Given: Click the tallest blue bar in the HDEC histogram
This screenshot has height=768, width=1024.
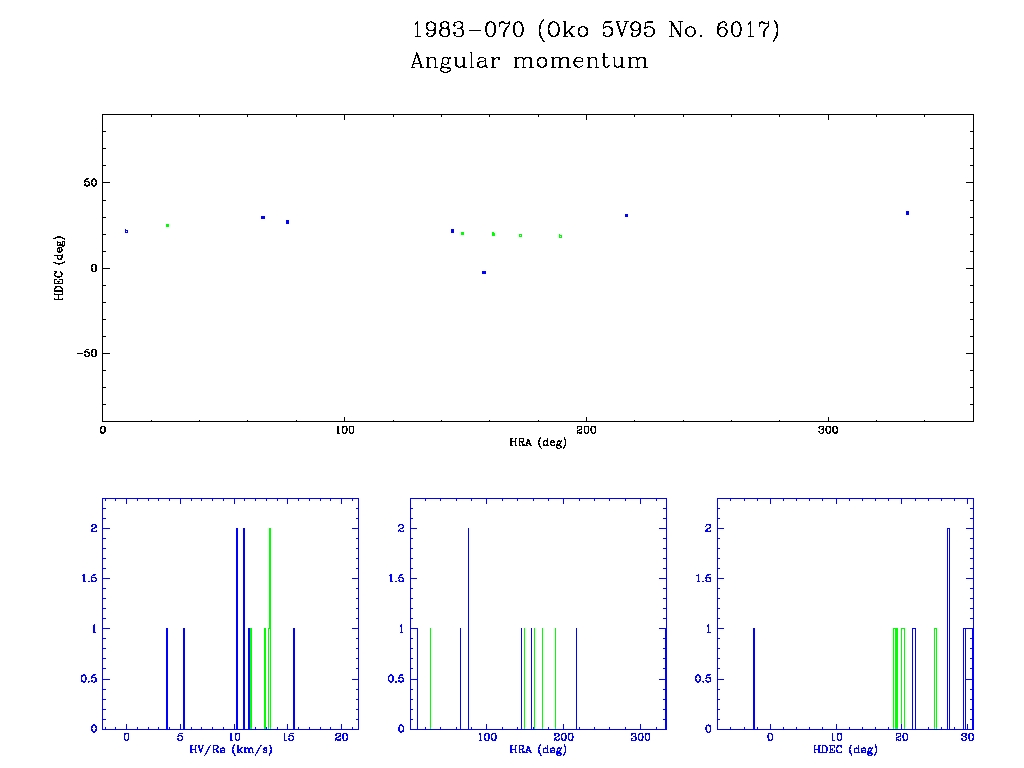Looking at the screenshot, I should (x=948, y=628).
